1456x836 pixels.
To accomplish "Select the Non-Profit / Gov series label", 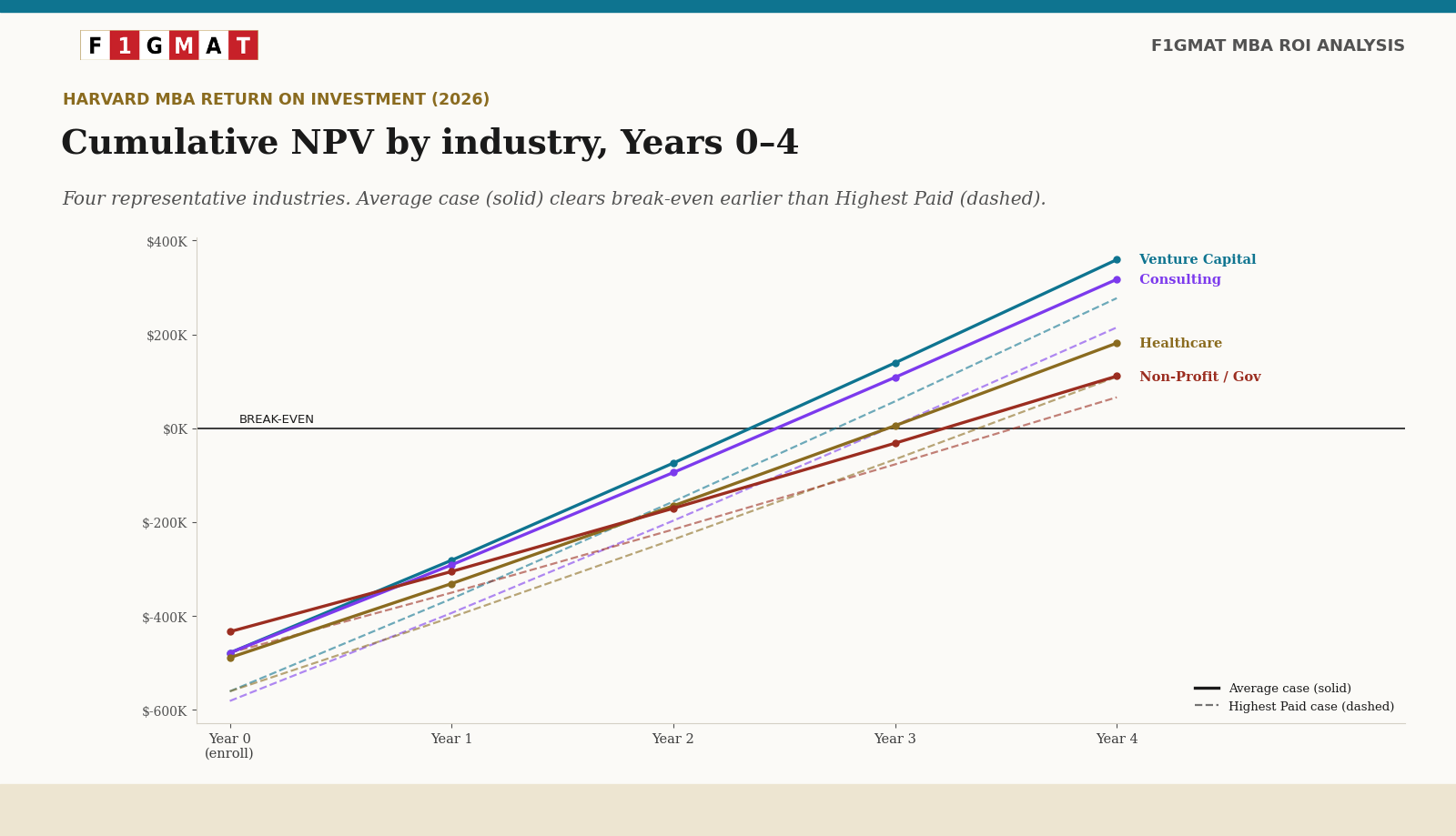I will click(1200, 378).
